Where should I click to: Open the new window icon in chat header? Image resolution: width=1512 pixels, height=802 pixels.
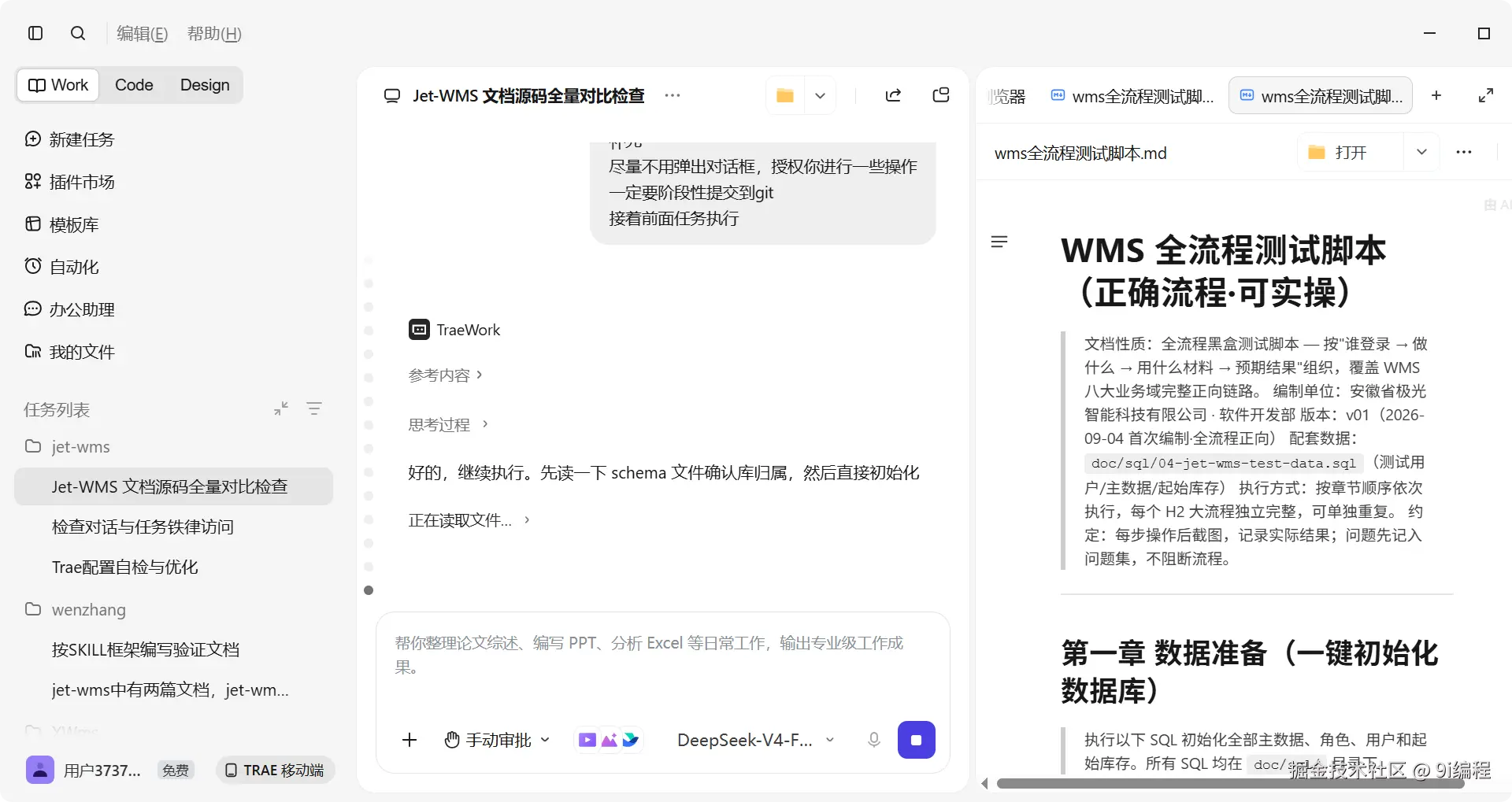pyautogui.click(x=941, y=95)
